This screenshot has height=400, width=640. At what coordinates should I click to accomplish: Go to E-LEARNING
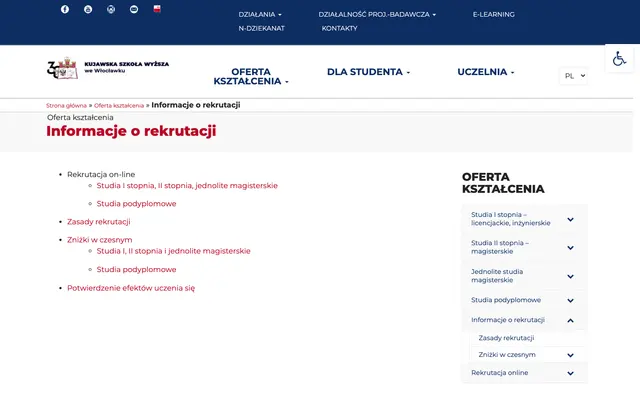tap(493, 14)
